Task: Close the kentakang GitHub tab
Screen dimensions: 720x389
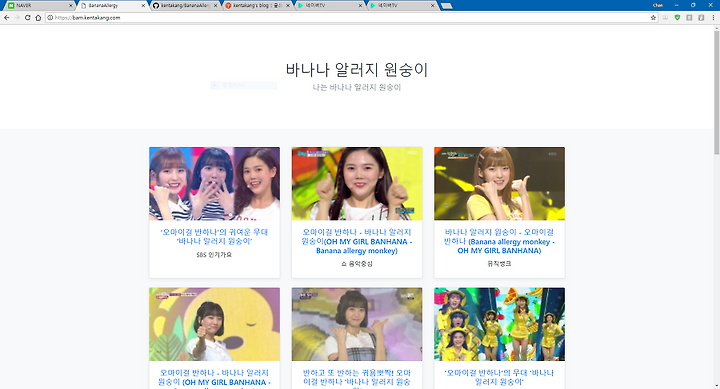Action: [215, 6]
